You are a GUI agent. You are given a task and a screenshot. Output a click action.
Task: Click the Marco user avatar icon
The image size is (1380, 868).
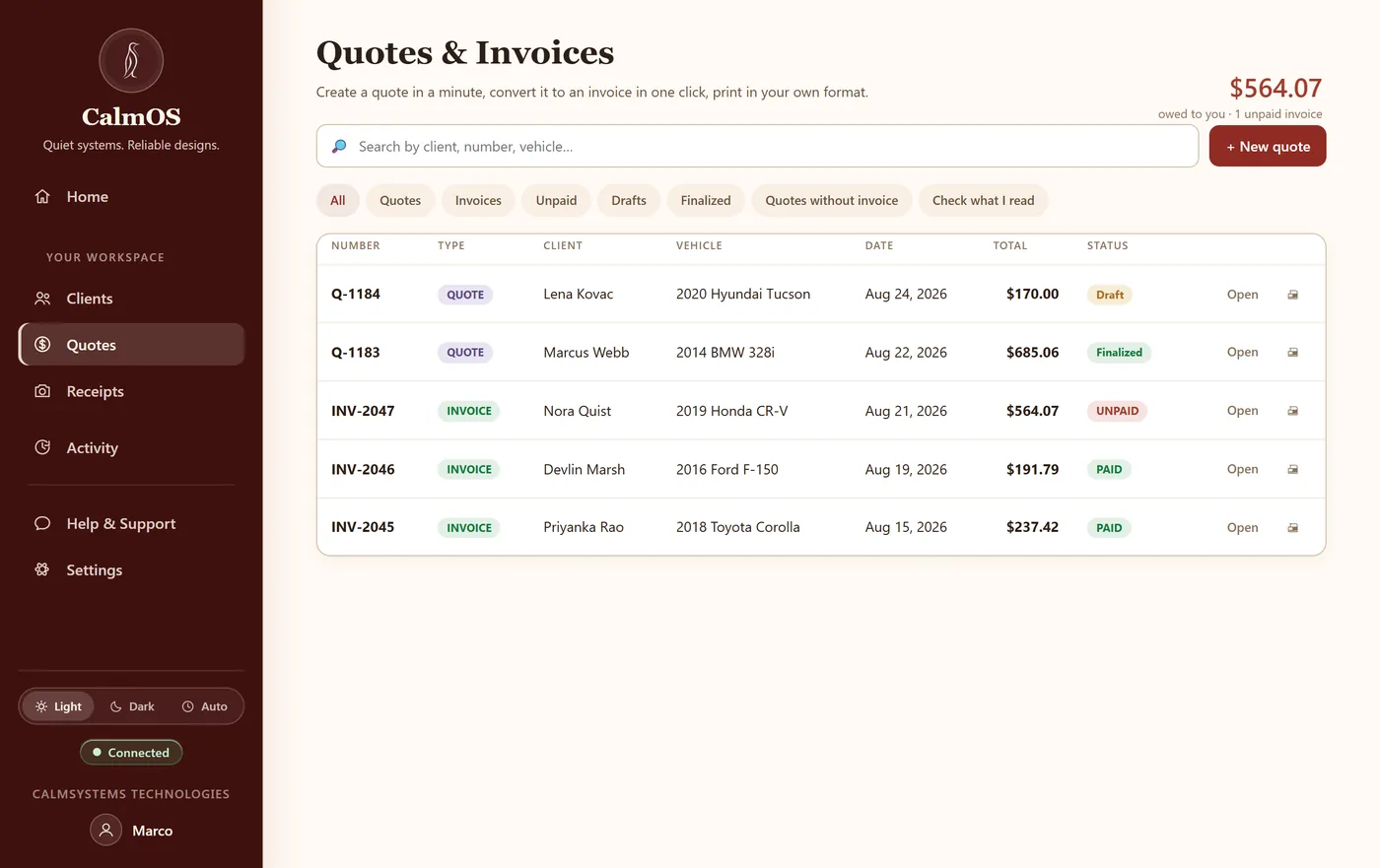[106, 831]
